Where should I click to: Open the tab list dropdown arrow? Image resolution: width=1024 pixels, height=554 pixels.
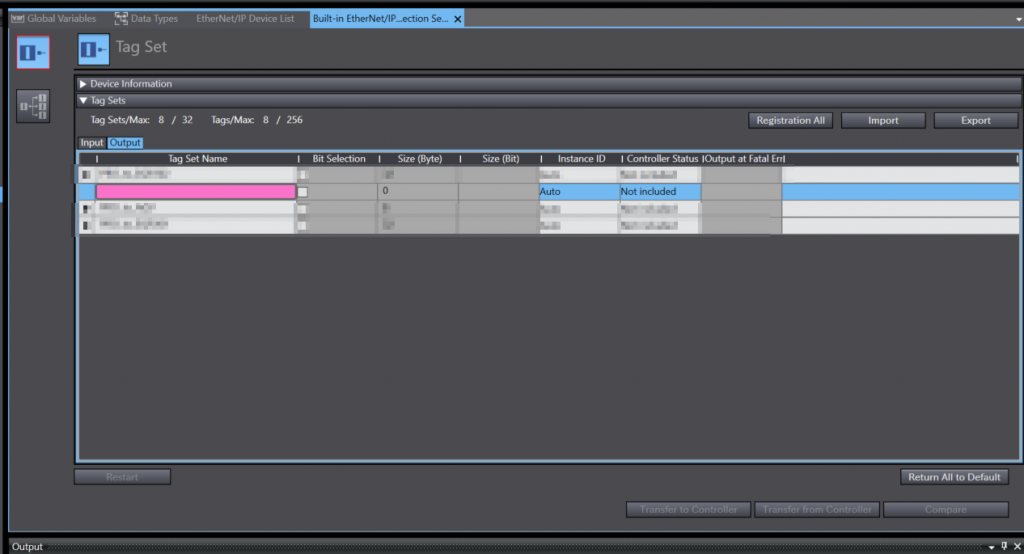coord(1016,19)
